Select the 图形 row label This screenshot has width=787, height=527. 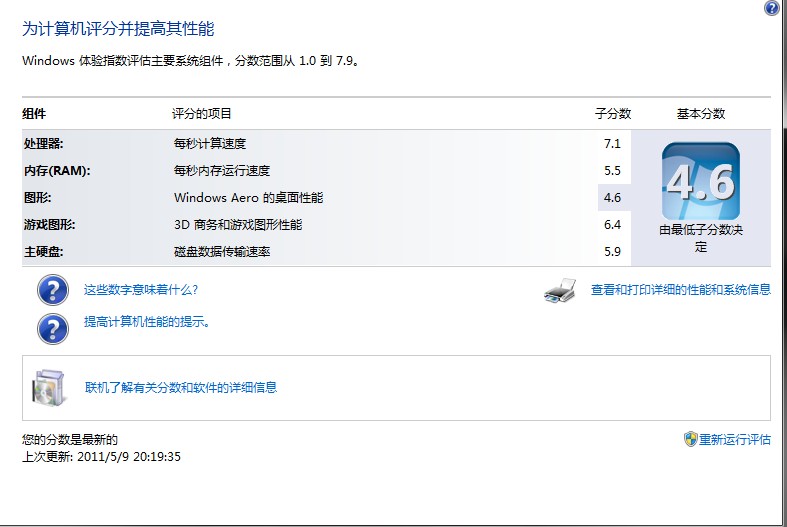click(x=38, y=198)
